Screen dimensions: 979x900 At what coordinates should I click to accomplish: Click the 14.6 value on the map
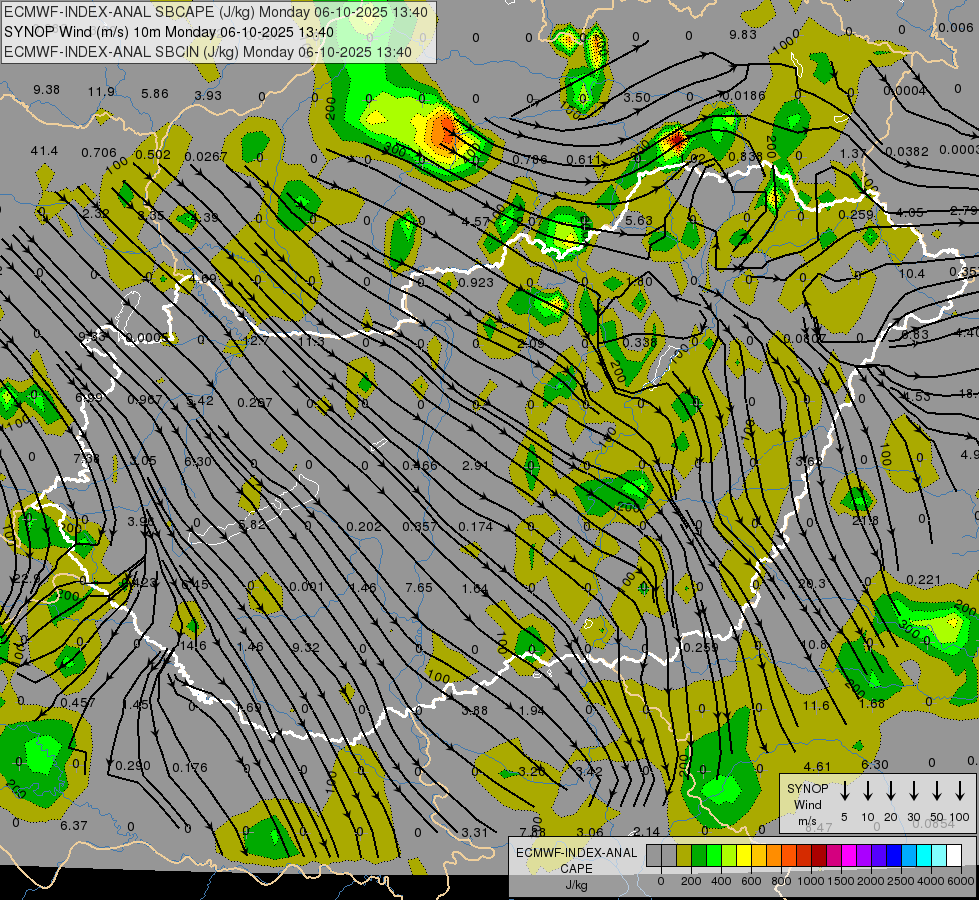194,646
